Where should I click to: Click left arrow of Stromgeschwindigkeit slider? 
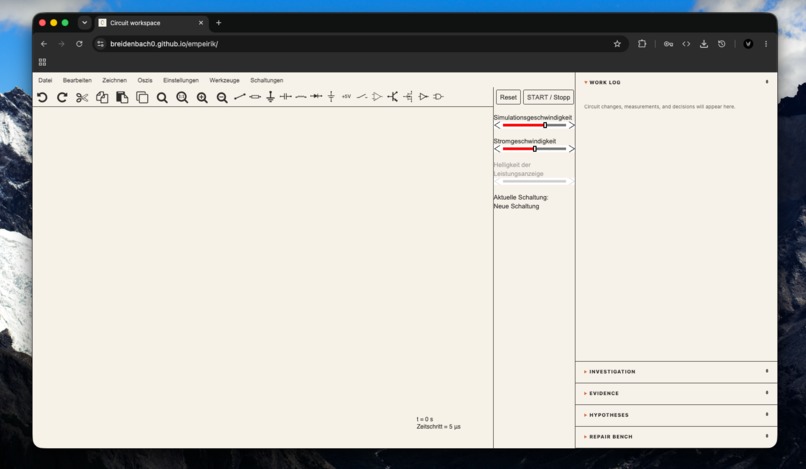click(x=497, y=149)
